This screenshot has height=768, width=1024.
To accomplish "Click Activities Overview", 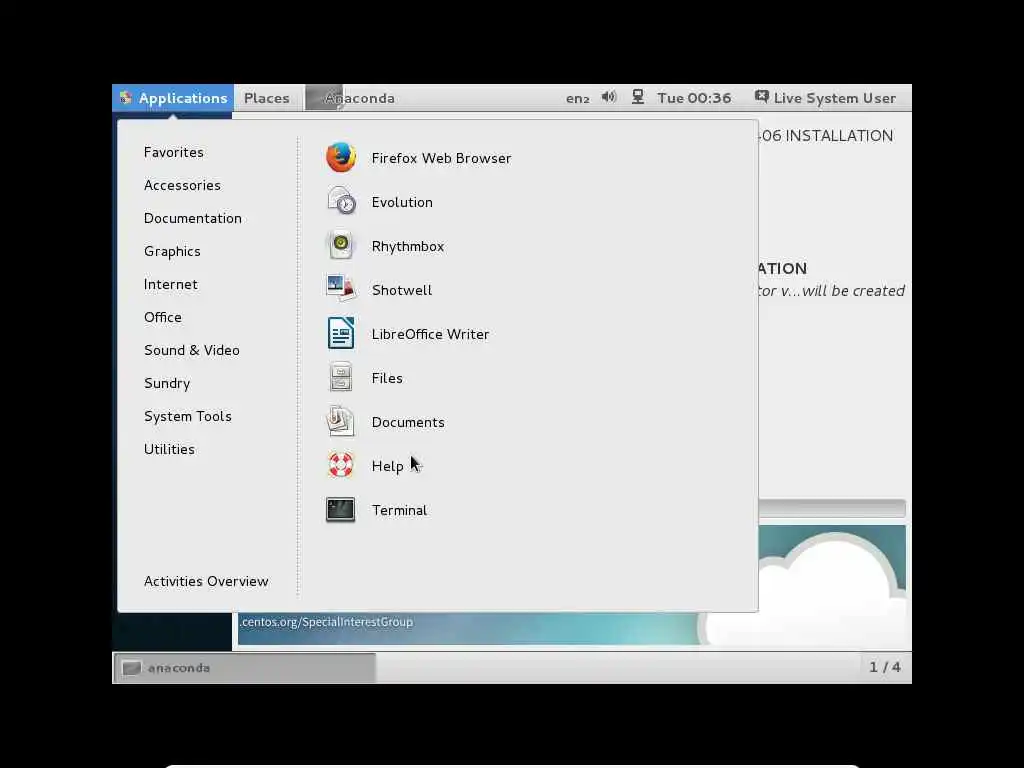I will 206,581.
